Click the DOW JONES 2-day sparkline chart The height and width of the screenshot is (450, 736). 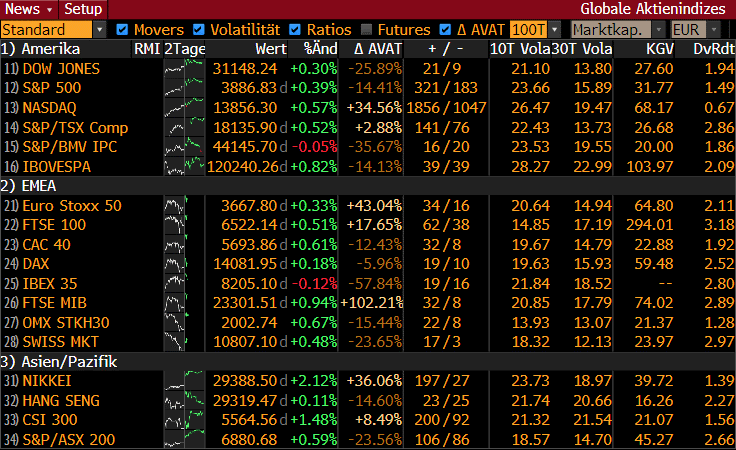click(184, 69)
